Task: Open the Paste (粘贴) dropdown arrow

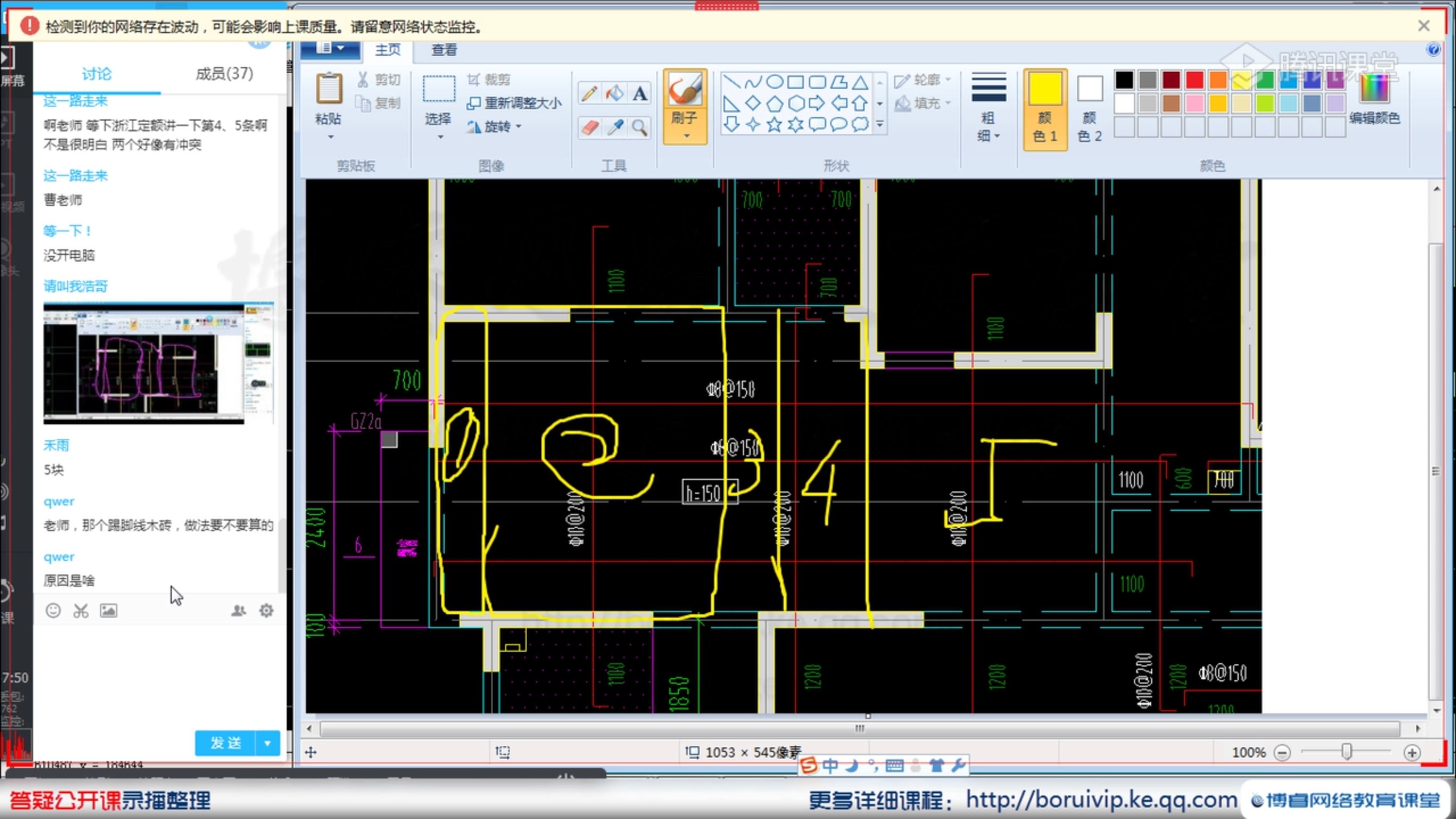Action: tap(330, 136)
